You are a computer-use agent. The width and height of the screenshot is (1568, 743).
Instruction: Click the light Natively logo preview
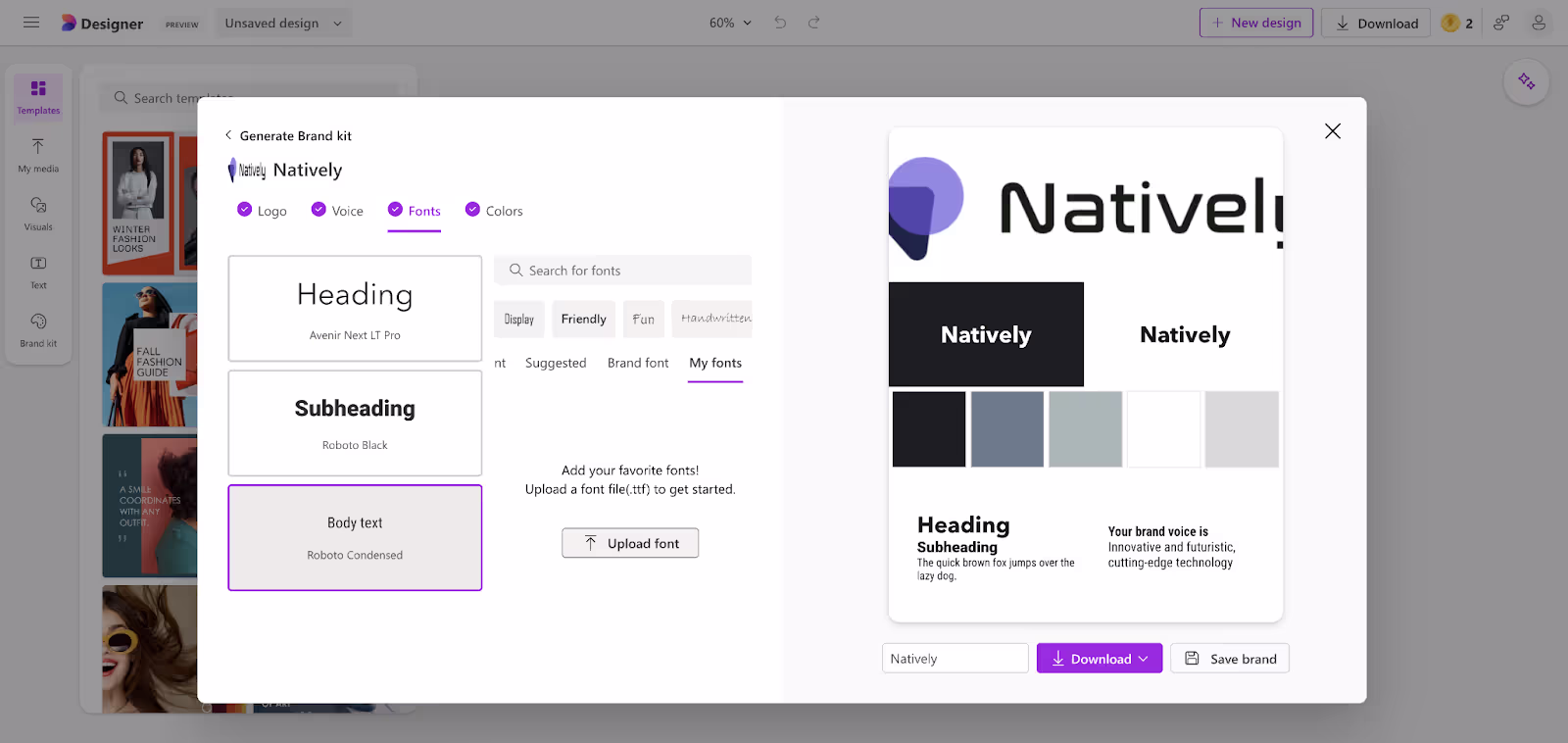(x=1184, y=334)
